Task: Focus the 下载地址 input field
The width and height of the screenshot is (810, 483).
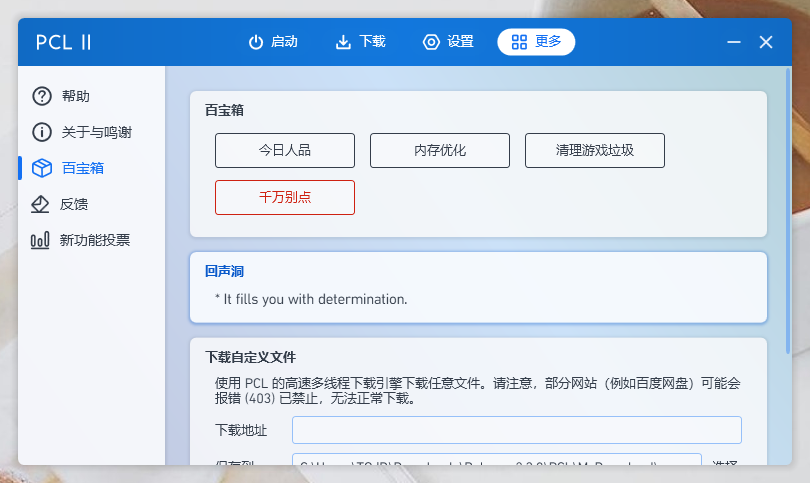Action: [517, 430]
